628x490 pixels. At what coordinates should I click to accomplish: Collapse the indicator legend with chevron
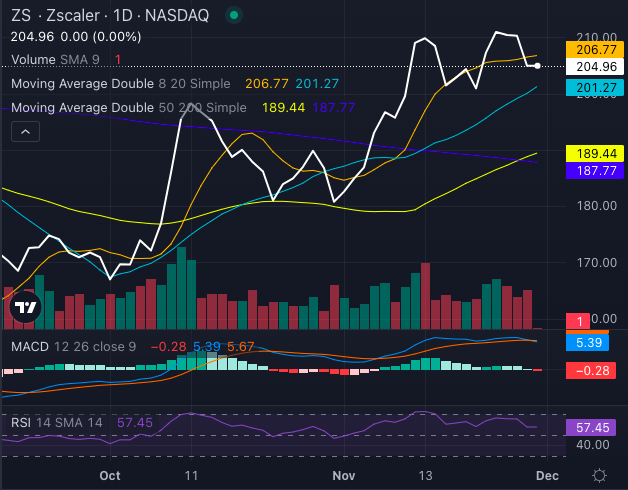(x=25, y=131)
